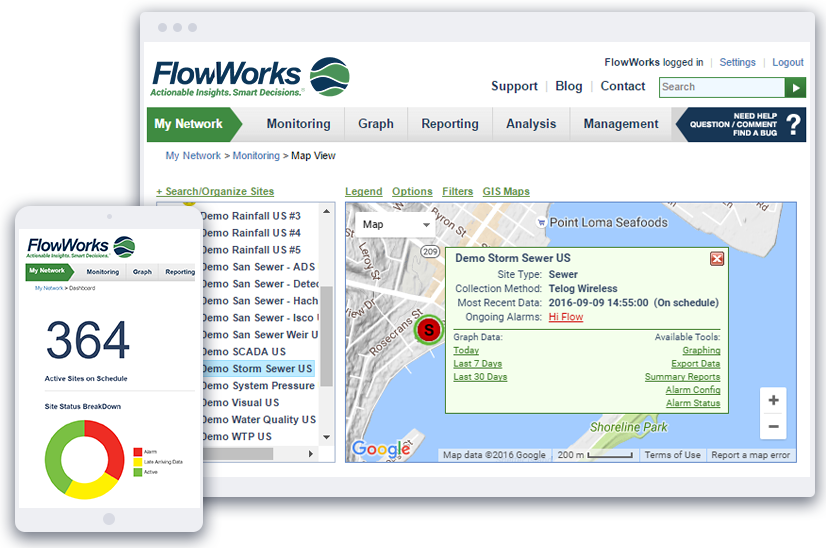Click the FlowWorks logo in header

point(250,77)
